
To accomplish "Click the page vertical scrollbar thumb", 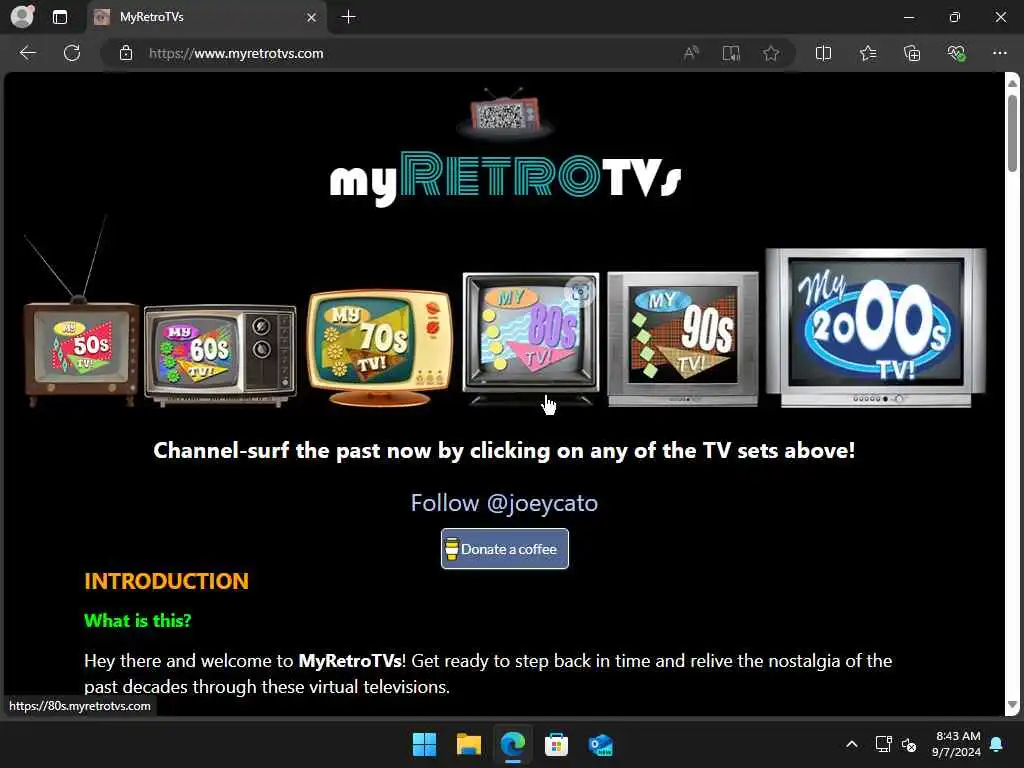I will coord(1012,133).
